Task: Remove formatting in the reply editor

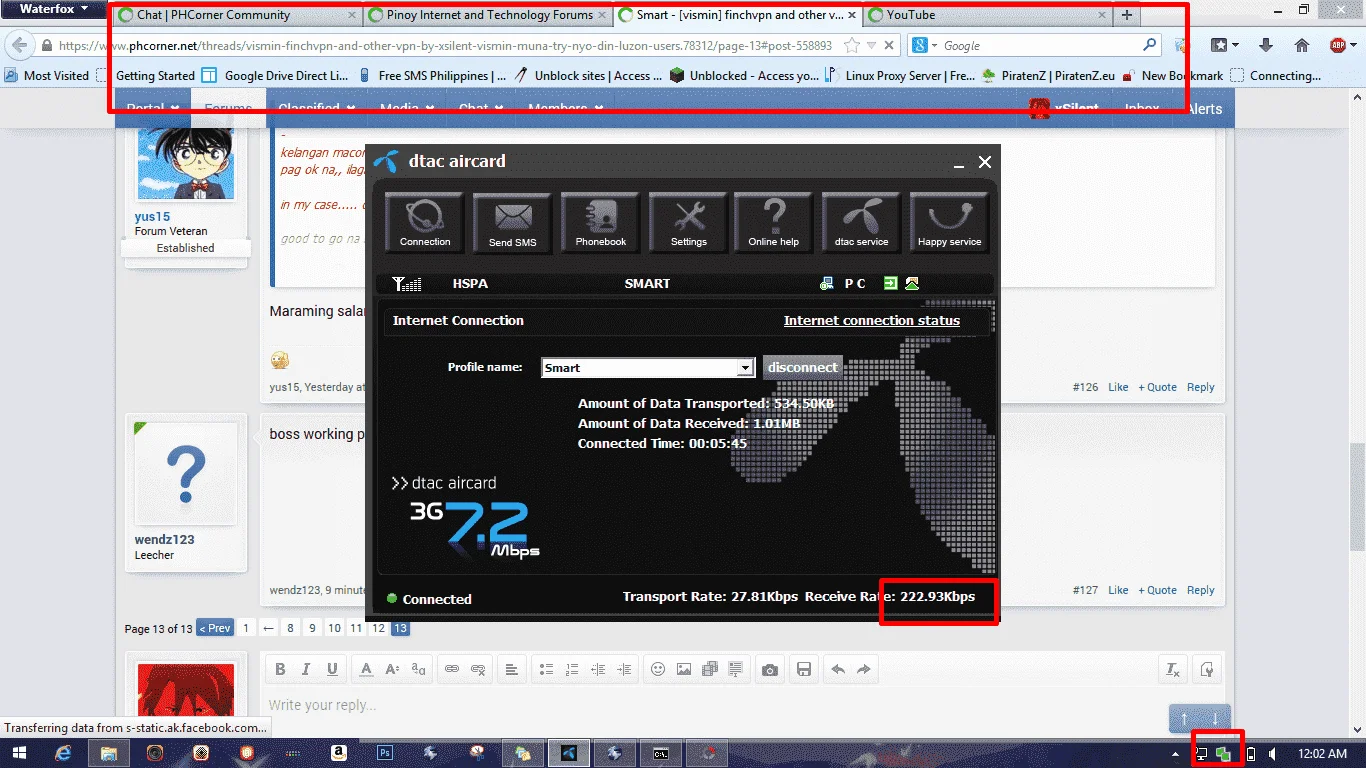Action: coord(1172,670)
